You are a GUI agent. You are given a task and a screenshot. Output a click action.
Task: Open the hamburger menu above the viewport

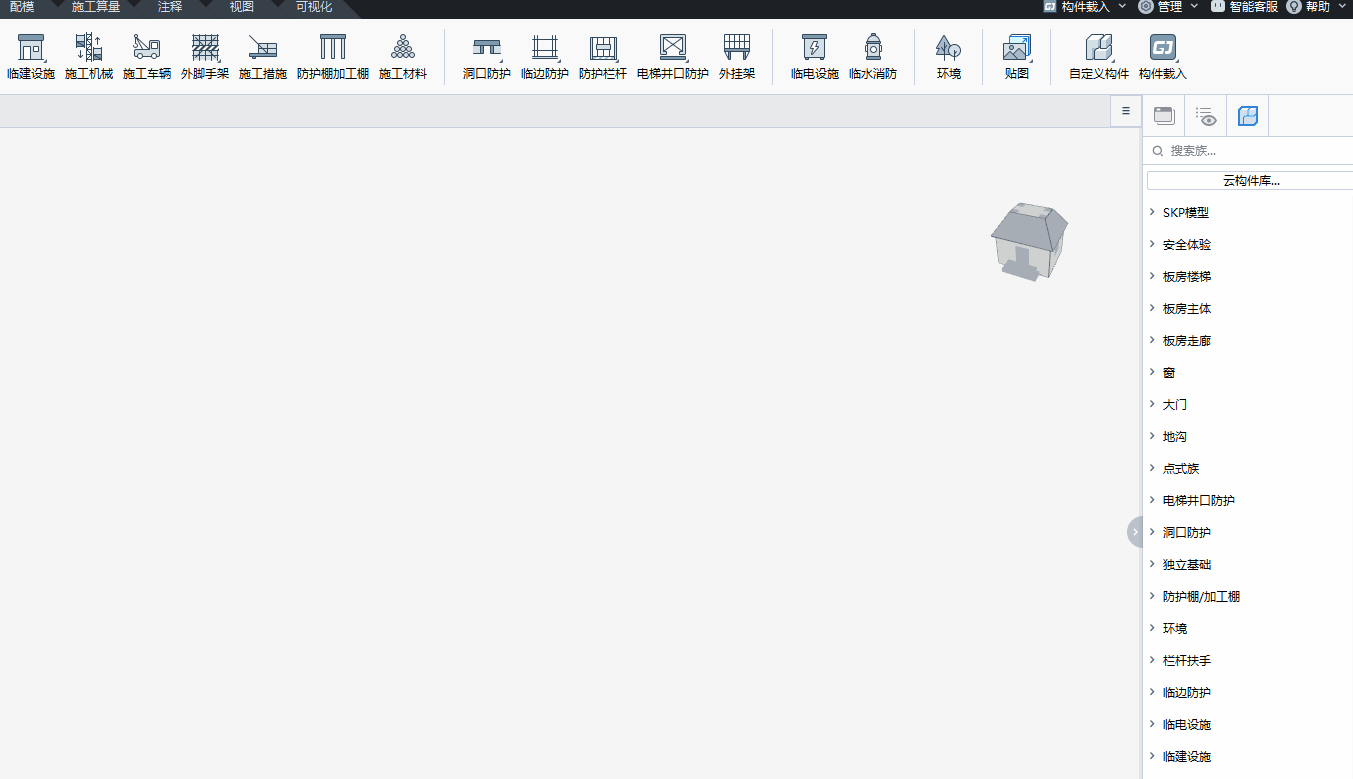click(x=1126, y=111)
